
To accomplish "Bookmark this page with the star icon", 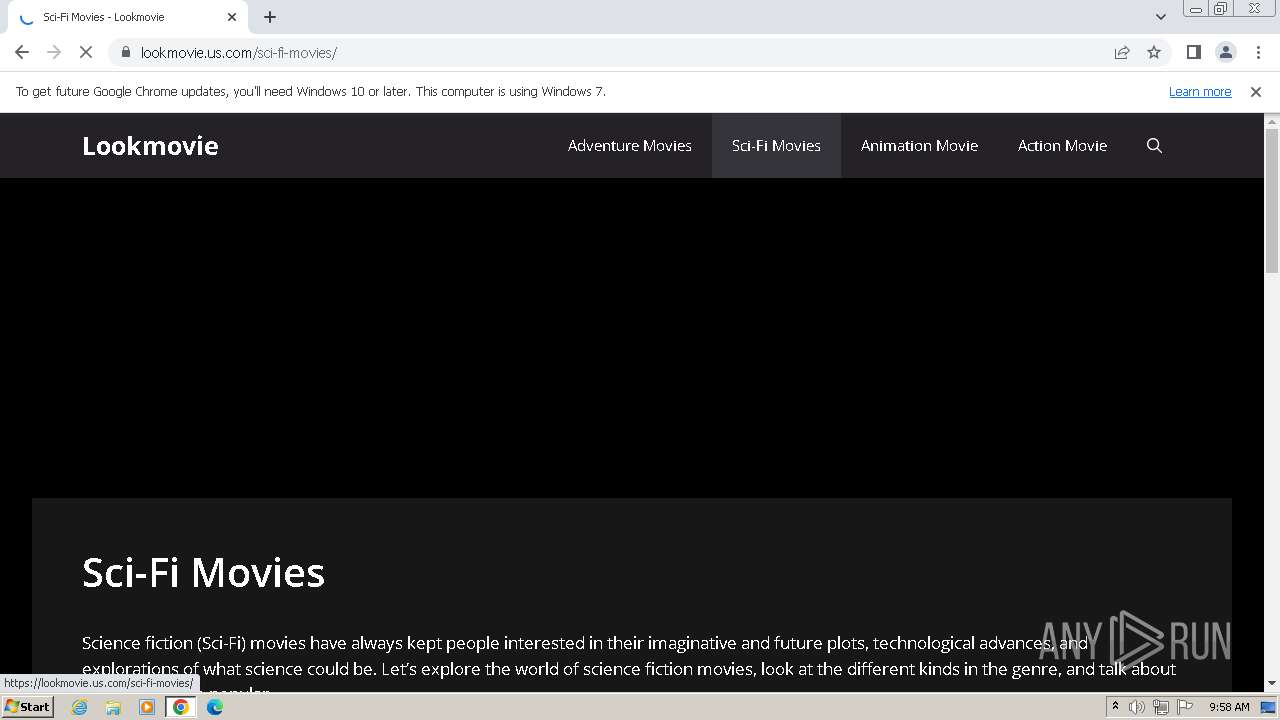I will coord(1154,52).
